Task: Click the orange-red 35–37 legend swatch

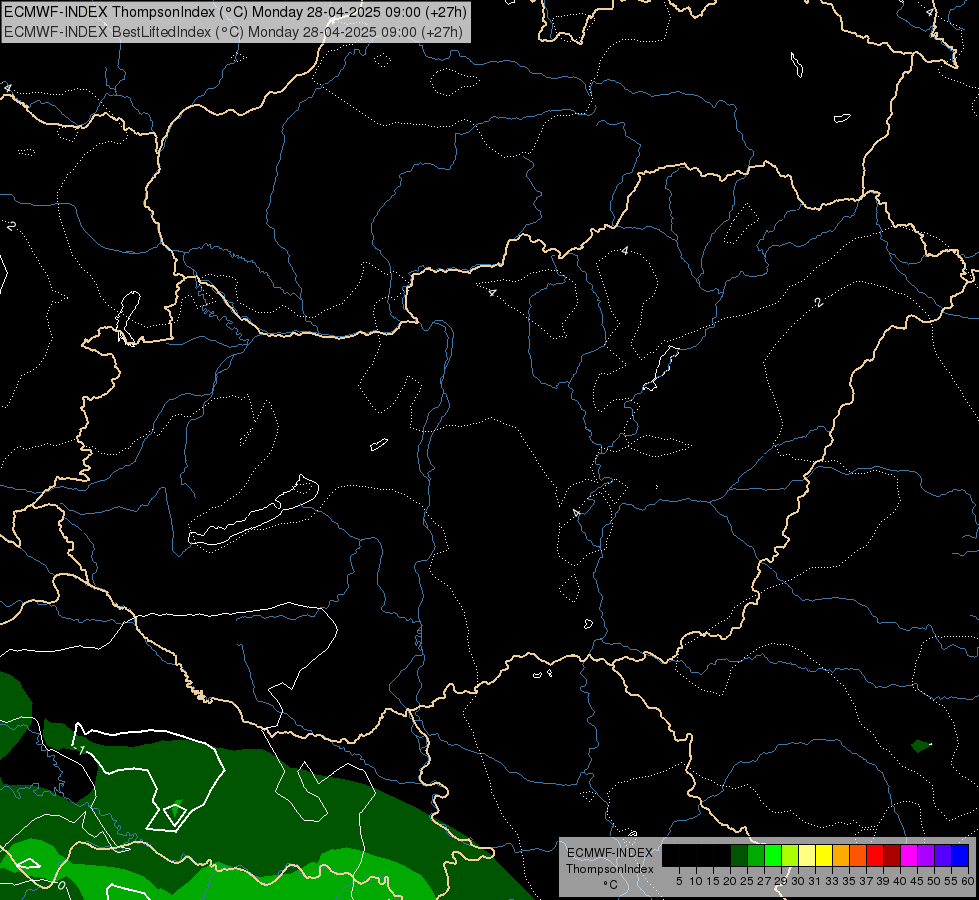Action: click(858, 855)
